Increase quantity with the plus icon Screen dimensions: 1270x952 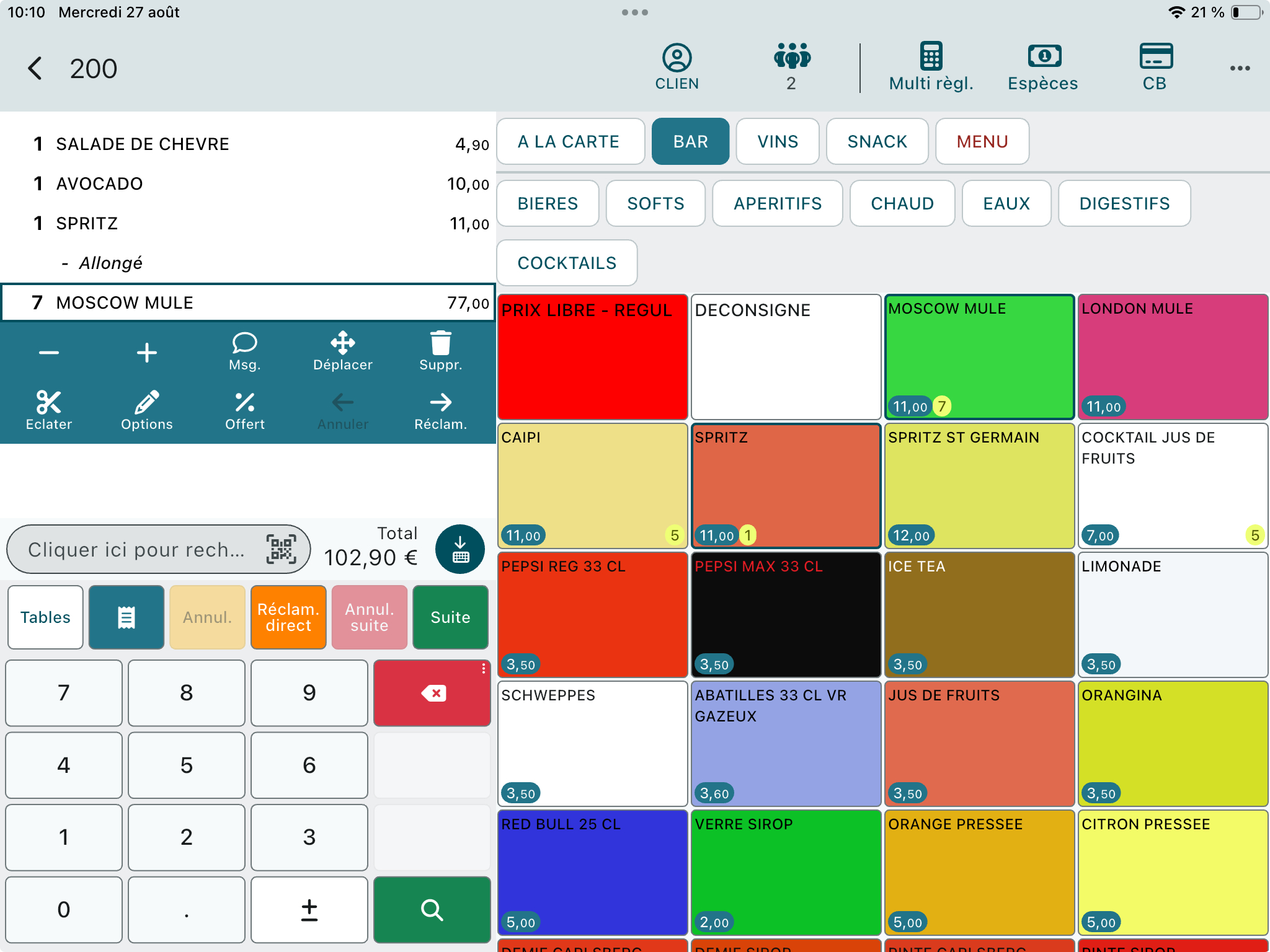point(147,353)
